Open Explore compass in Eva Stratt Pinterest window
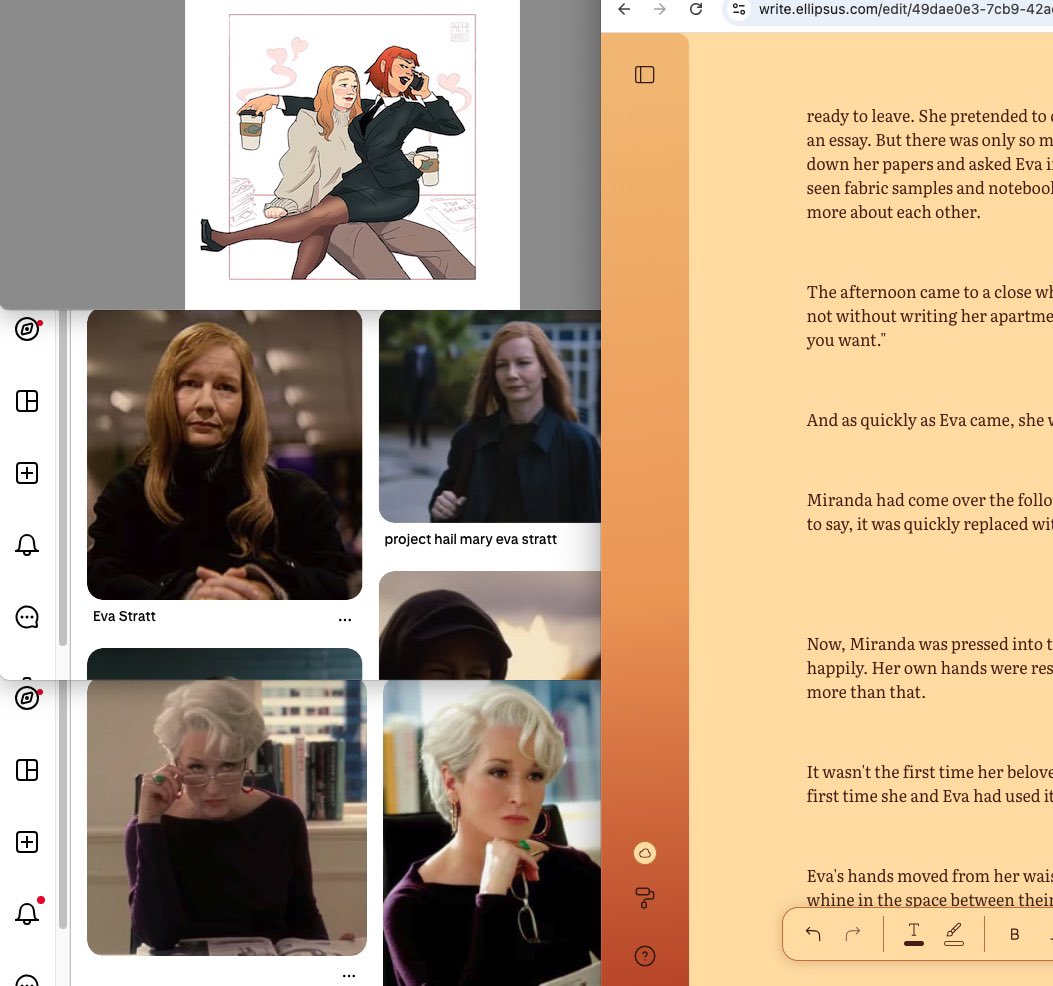Viewport: 1053px width, 986px height. pos(27,329)
